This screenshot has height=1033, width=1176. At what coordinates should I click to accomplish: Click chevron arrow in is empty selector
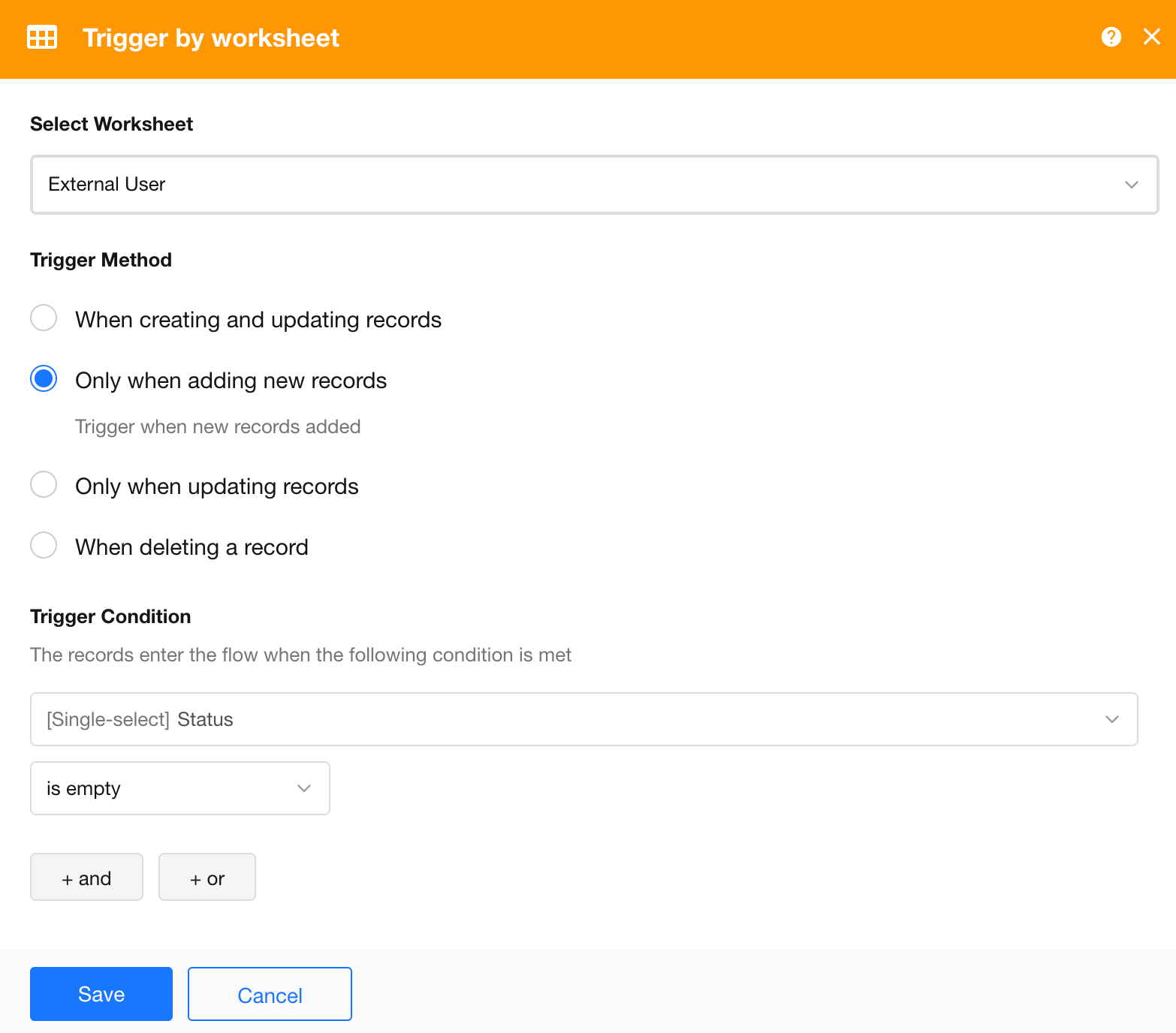(304, 788)
